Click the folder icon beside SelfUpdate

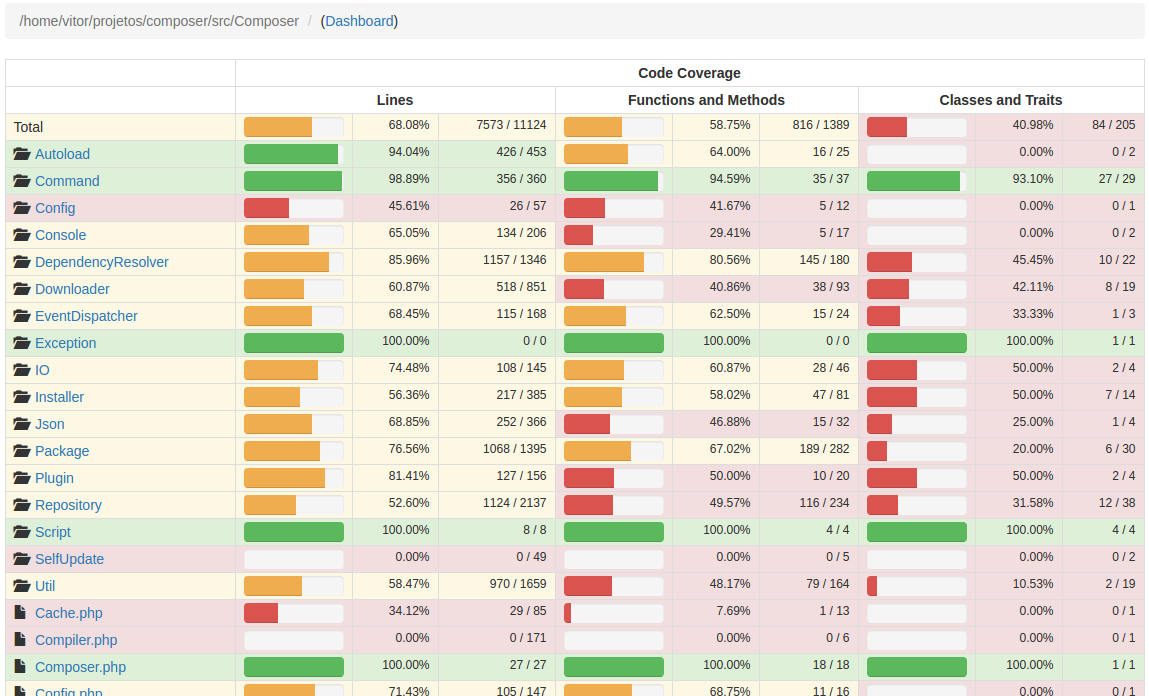coord(22,559)
